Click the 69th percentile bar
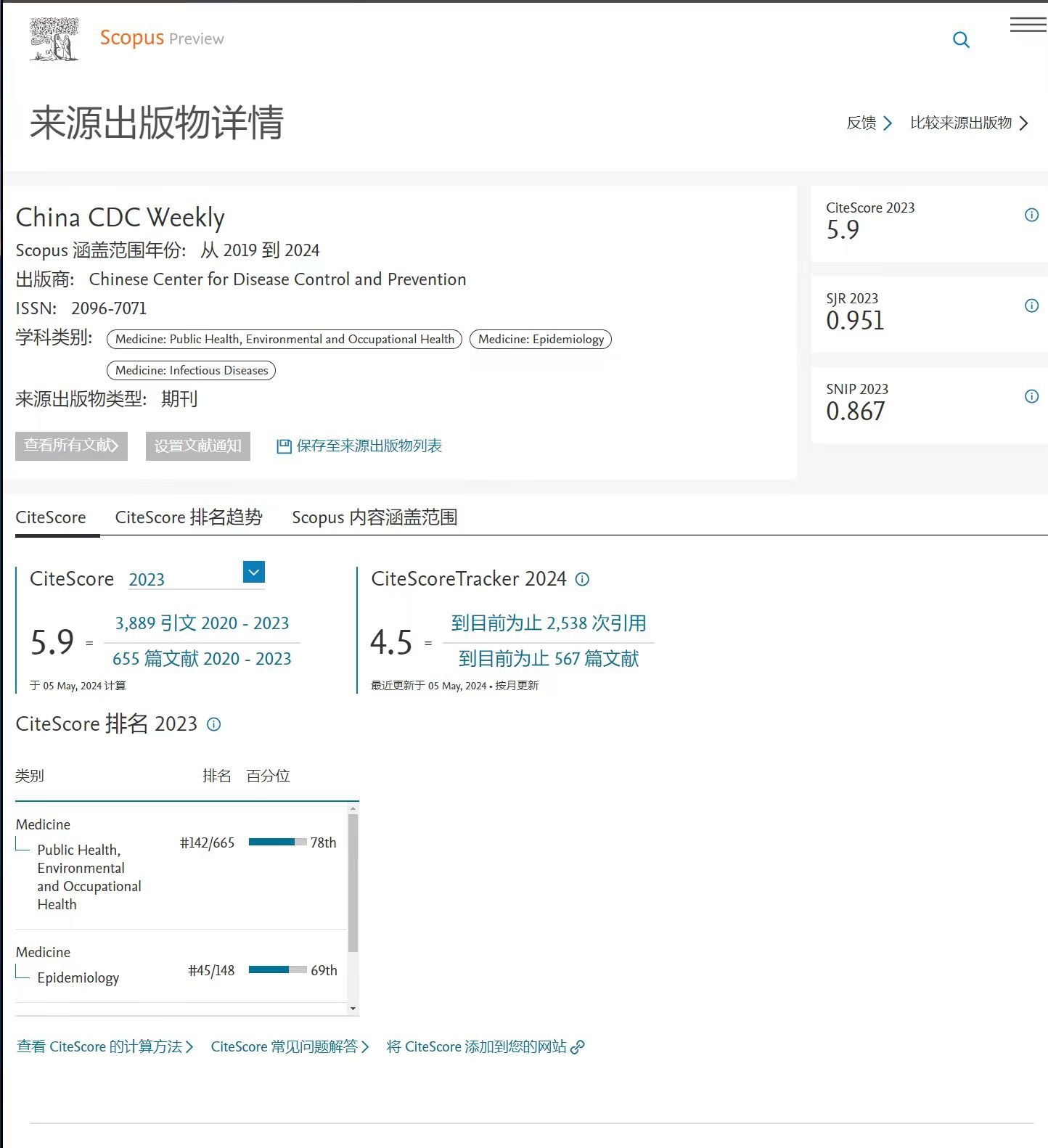Image resolution: width=1048 pixels, height=1148 pixels. coord(277,969)
